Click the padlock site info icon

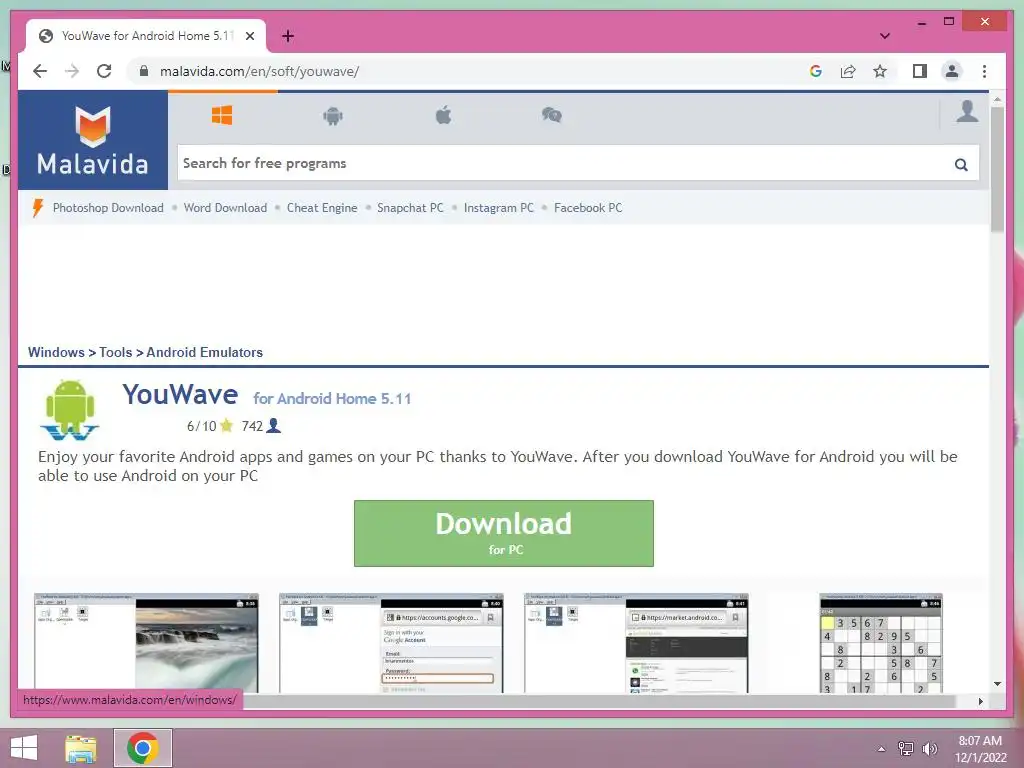pyautogui.click(x=144, y=71)
